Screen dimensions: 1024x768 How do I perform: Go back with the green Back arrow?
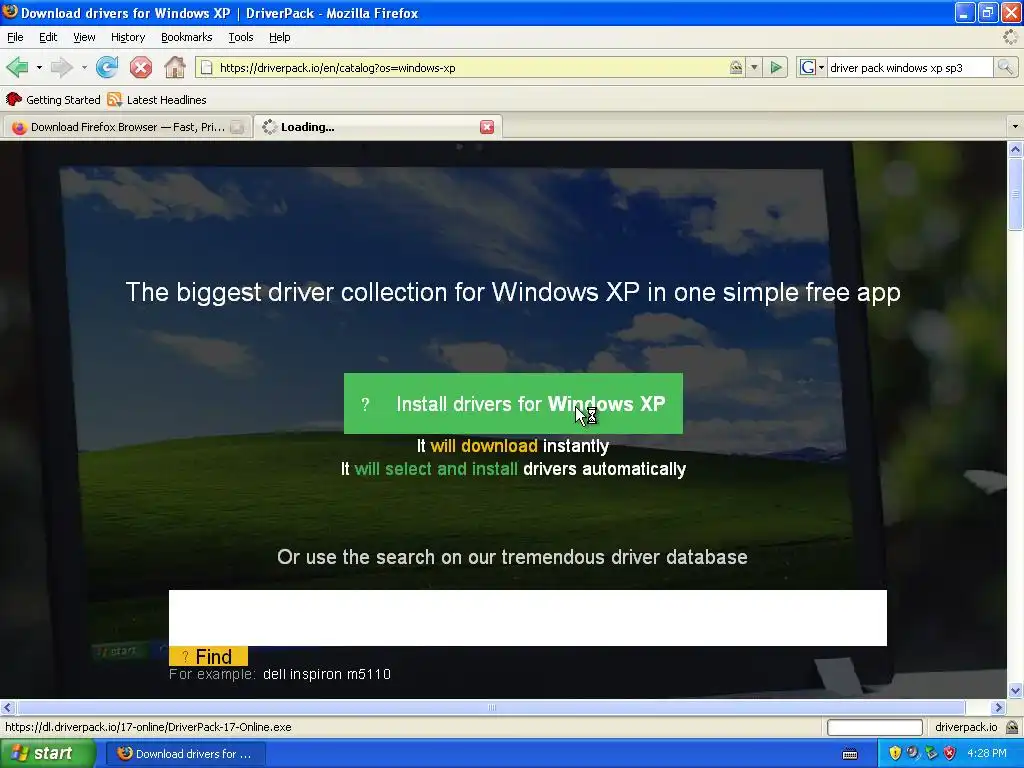17,67
